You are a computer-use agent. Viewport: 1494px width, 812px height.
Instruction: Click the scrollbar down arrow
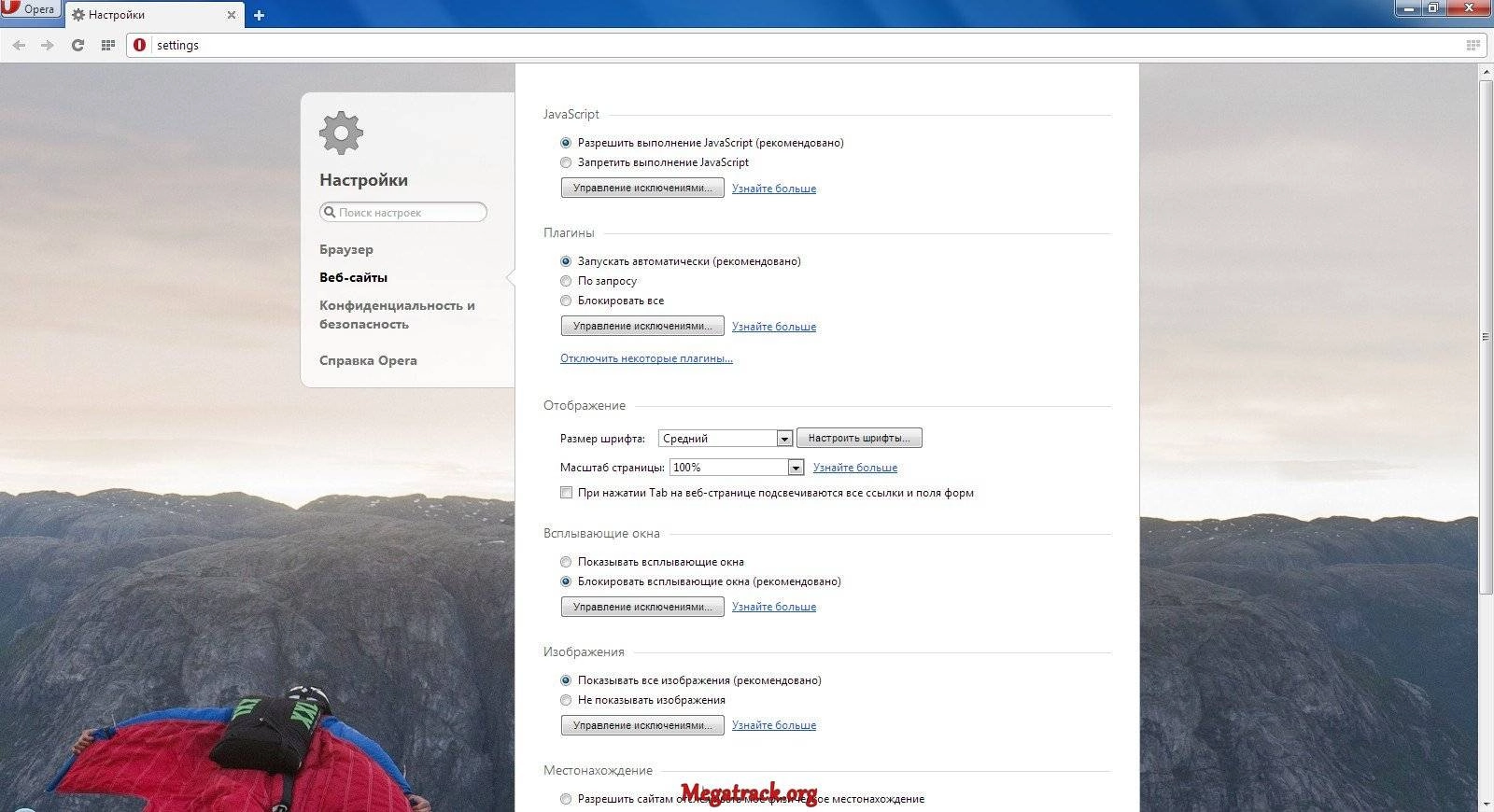pyautogui.click(x=1486, y=804)
